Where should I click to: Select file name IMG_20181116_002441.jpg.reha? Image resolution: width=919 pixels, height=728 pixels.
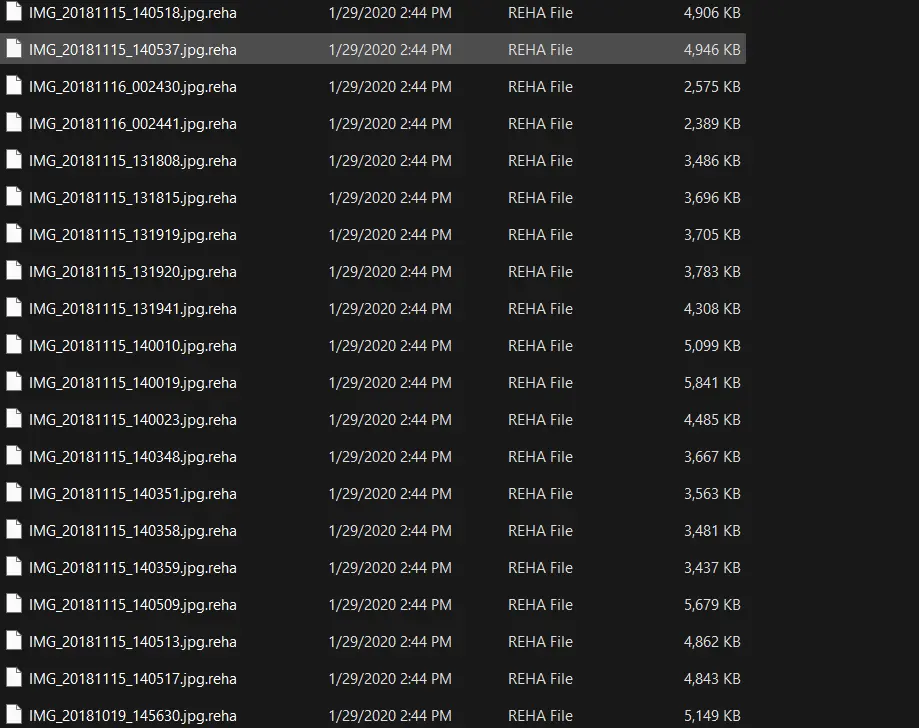click(x=133, y=124)
